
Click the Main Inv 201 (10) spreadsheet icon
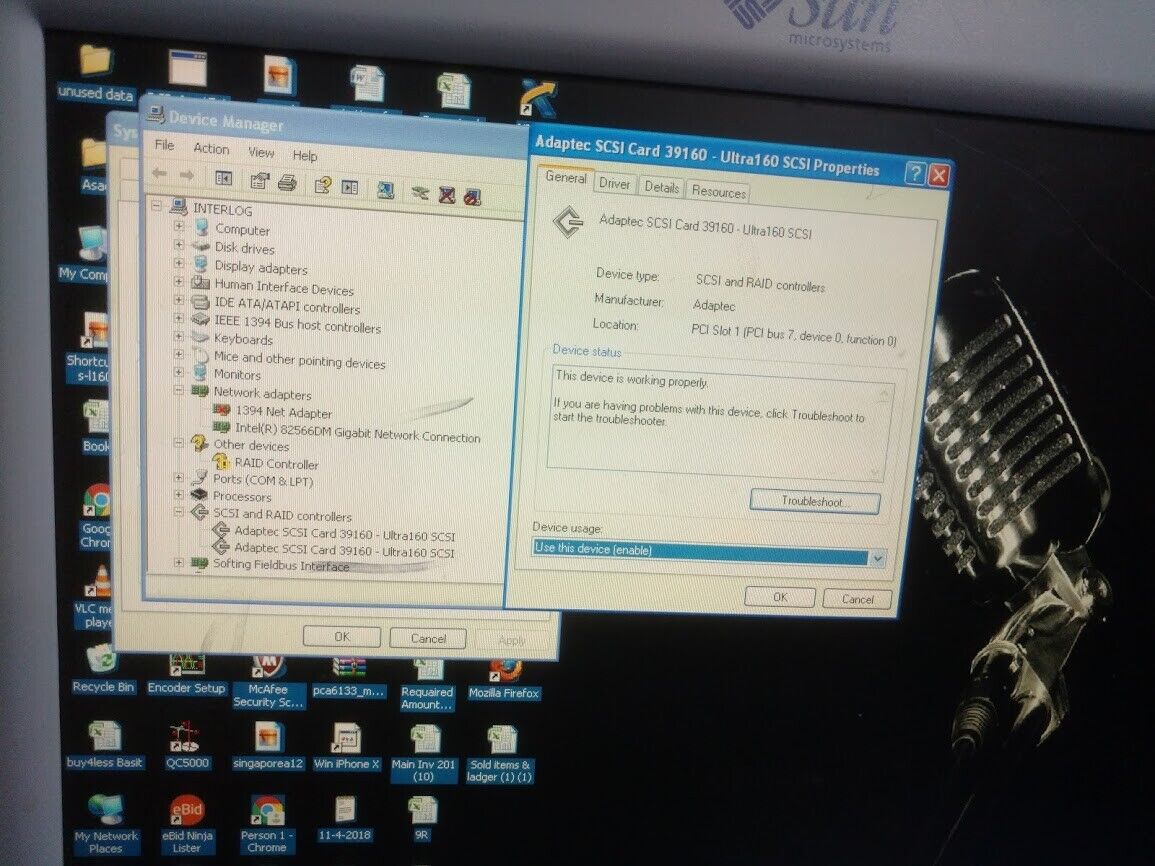pyautogui.click(x=424, y=754)
